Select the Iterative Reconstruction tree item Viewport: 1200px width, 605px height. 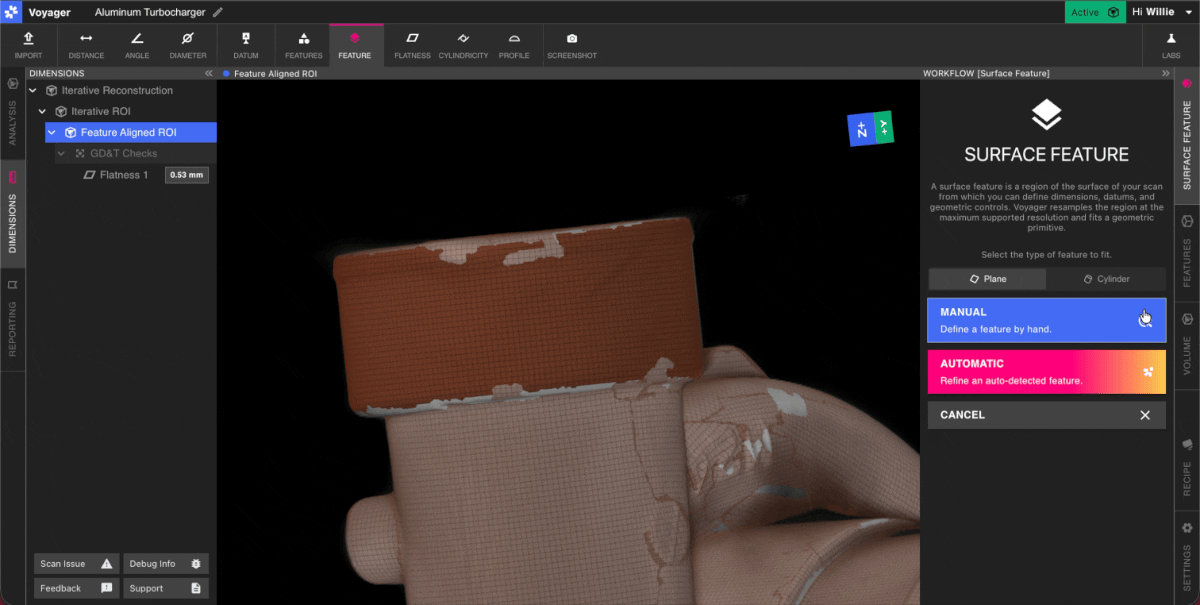coord(117,90)
